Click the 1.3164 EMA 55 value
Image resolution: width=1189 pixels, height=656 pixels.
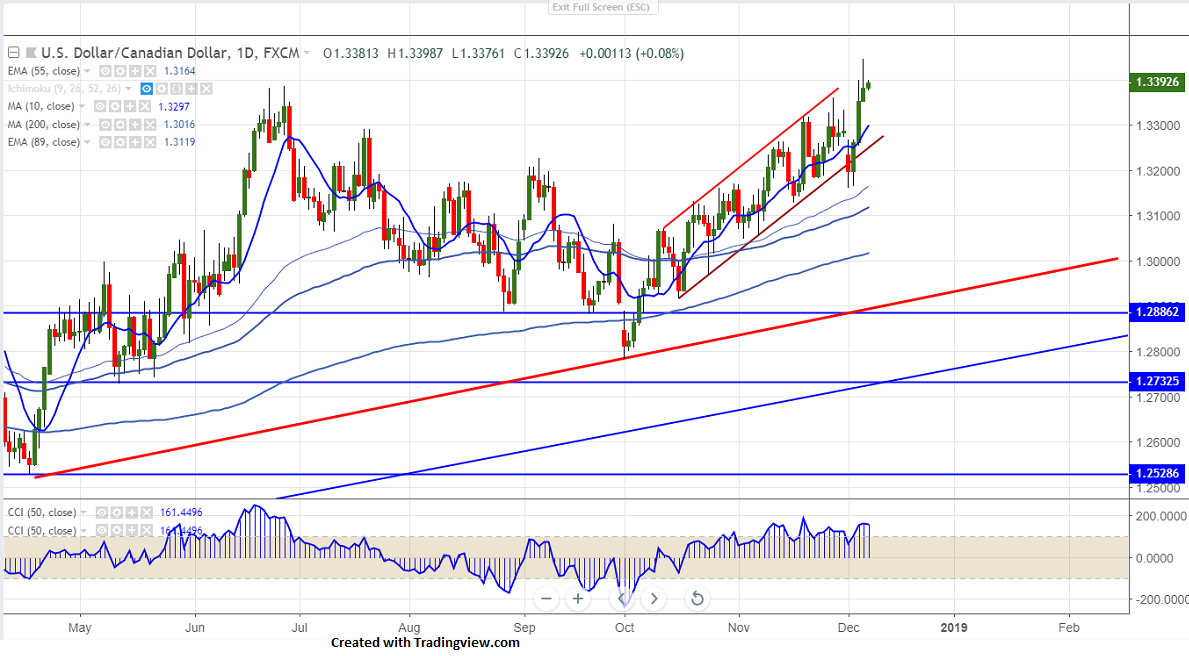click(180, 71)
